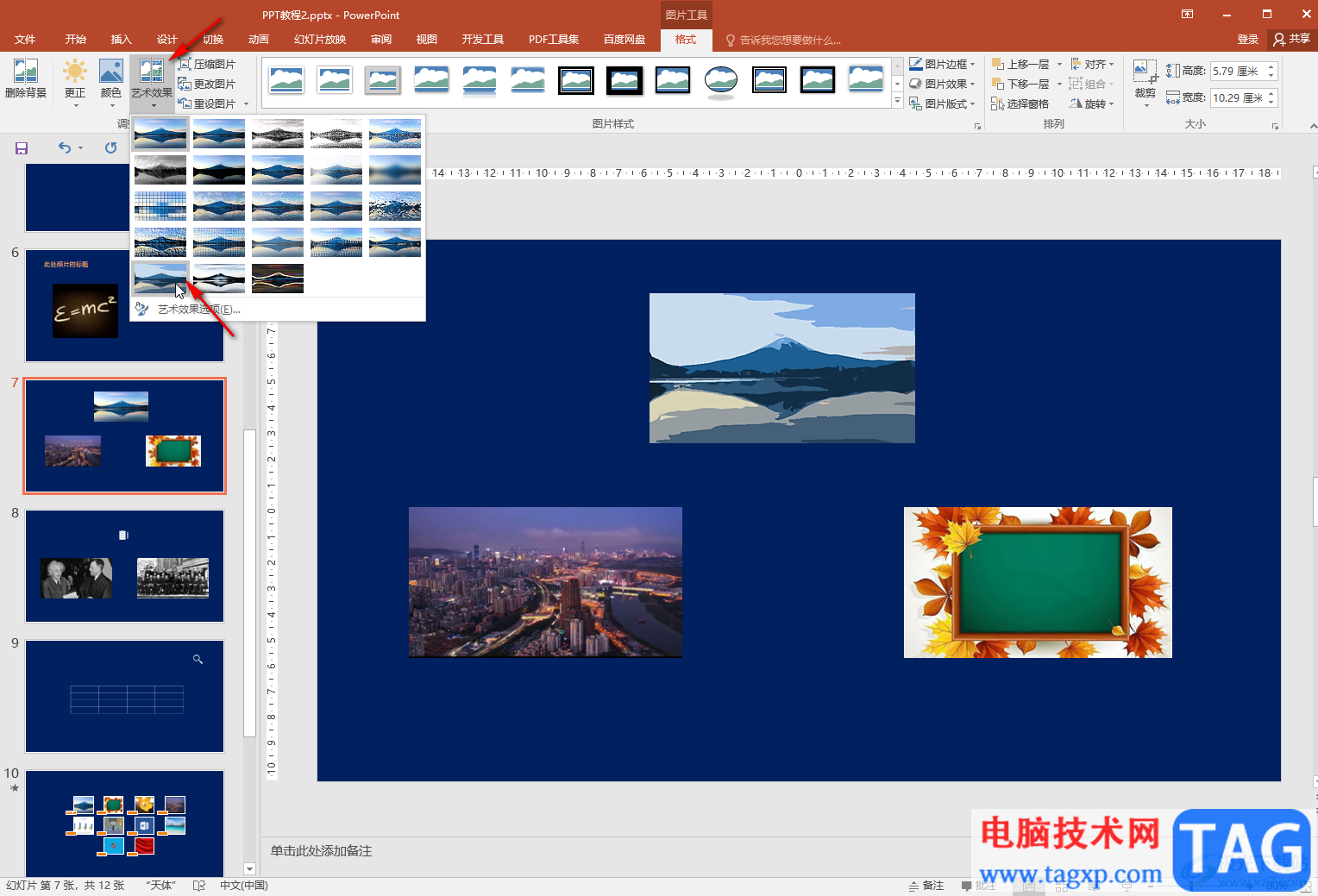Switch to the Home (开始) tab
The height and width of the screenshot is (896, 1318).
click(76, 40)
